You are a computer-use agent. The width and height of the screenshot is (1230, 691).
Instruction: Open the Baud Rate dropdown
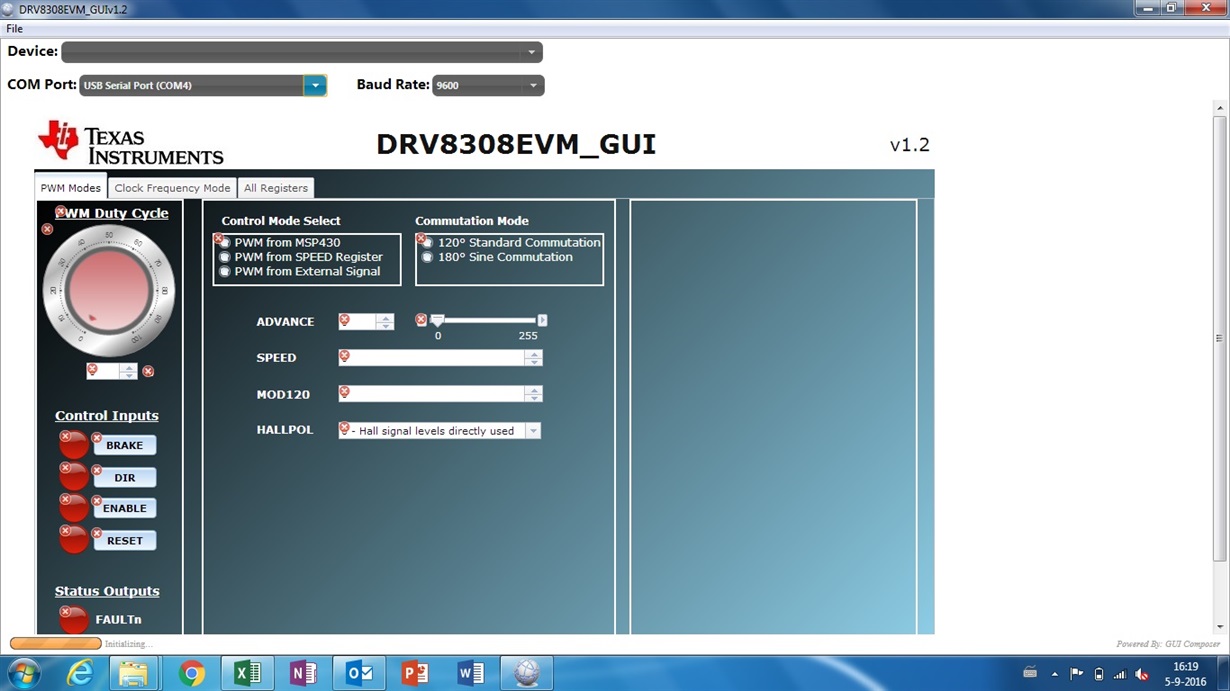click(x=488, y=85)
